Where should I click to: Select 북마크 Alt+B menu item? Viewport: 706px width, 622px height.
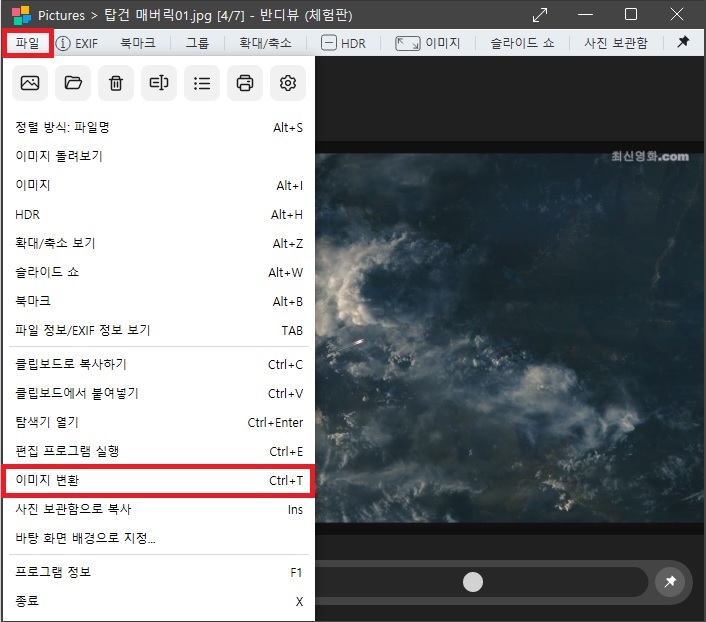158,301
